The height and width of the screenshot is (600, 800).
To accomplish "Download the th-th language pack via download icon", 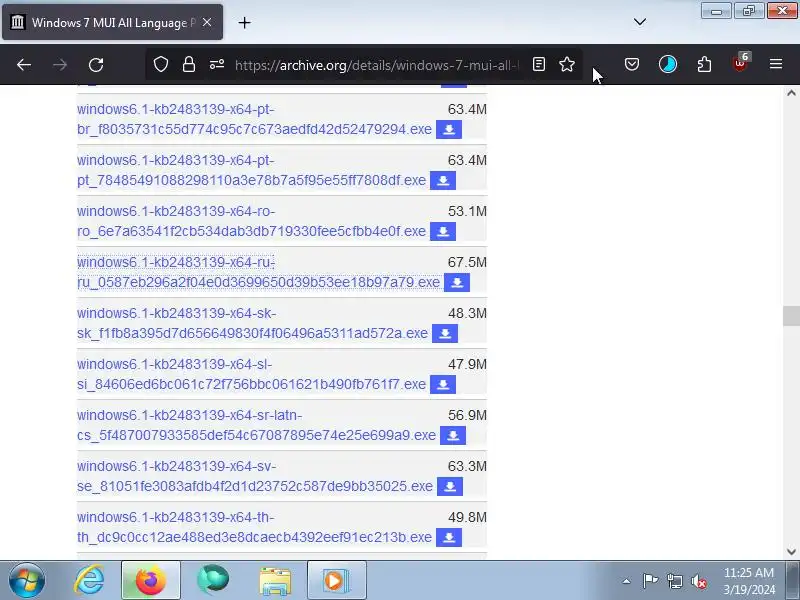I will [449, 538].
